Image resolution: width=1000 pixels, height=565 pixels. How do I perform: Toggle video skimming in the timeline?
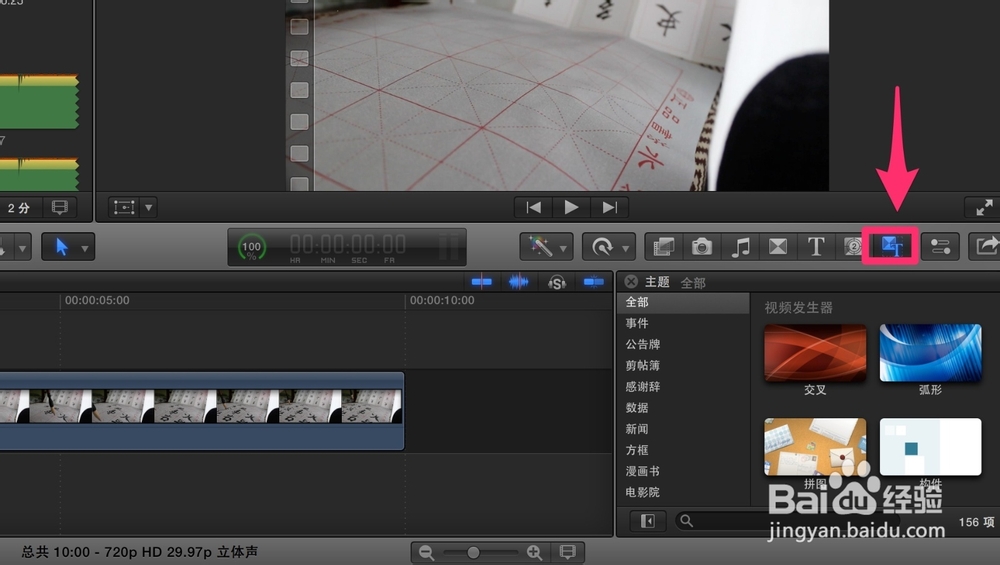click(482, 282)
